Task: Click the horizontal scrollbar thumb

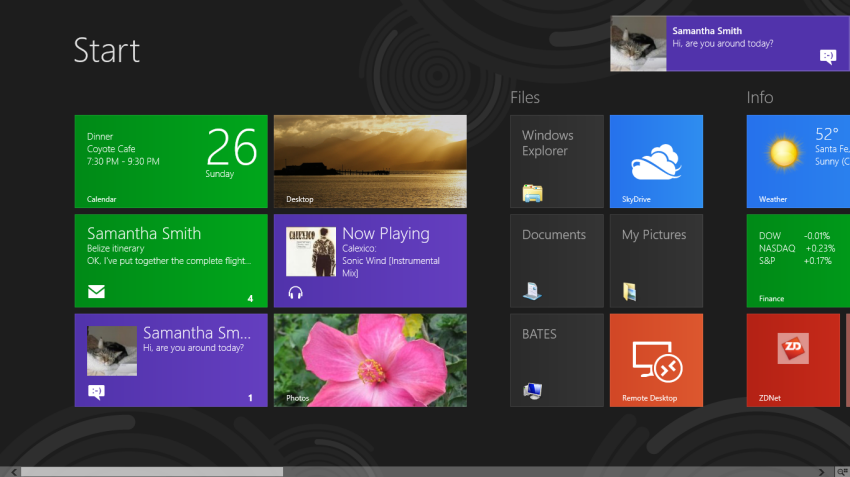Action: tap(150, 471)
